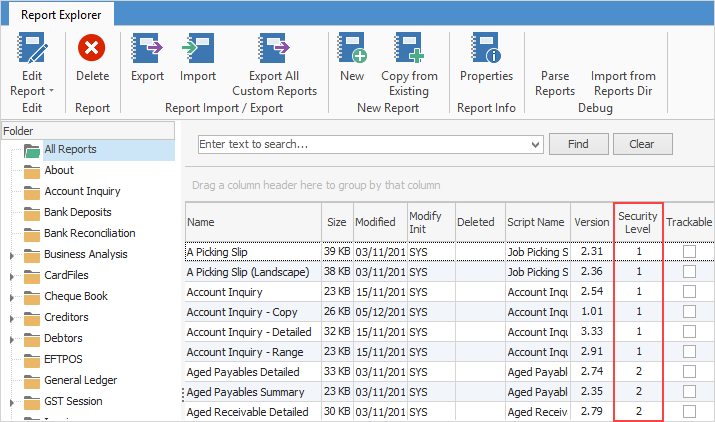Click Copy from Existing icon

tap(409, 48)
